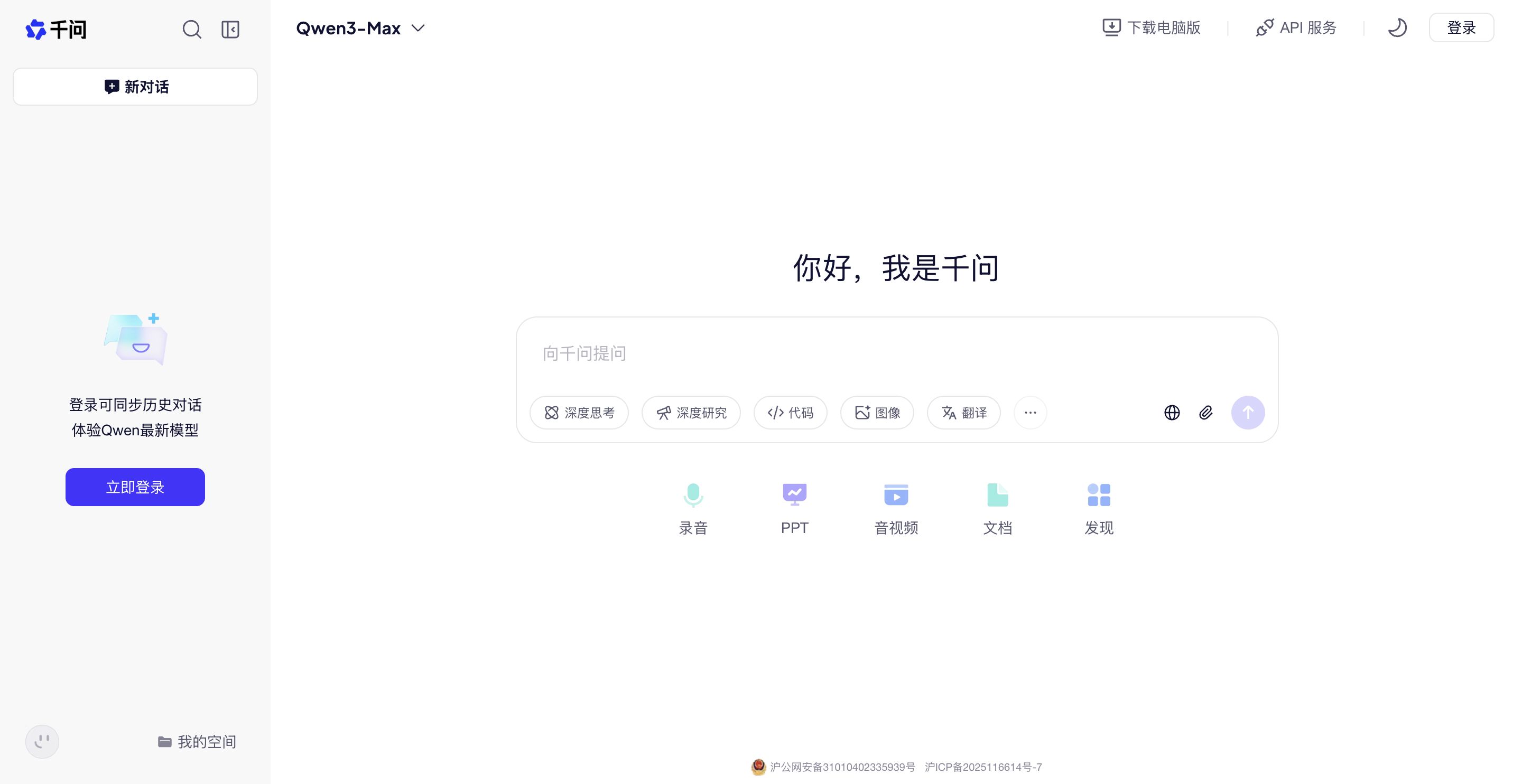The width and height of the screenshot is (1522, 784).
Task: Toggle 深度思考 deep thinking mode
Action: [x=579, y=413]
